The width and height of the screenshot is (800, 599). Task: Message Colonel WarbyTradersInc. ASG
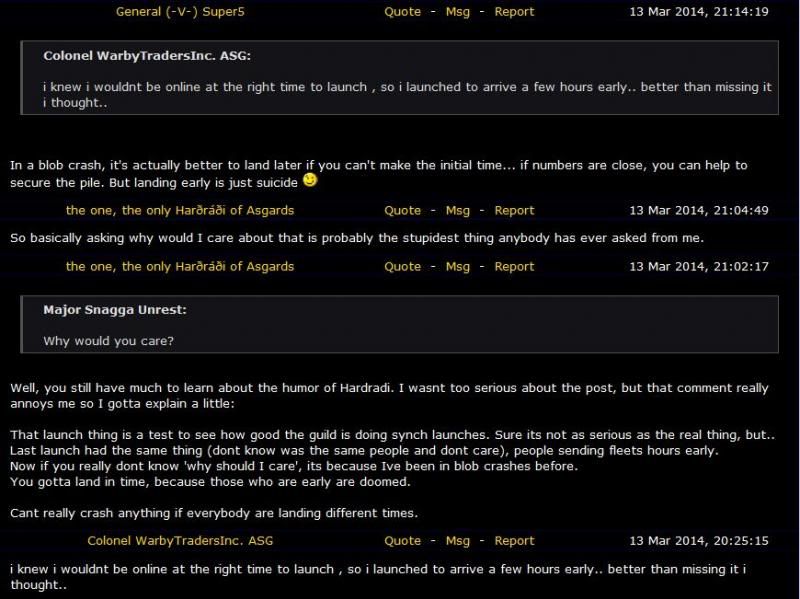tap(458, 541)
